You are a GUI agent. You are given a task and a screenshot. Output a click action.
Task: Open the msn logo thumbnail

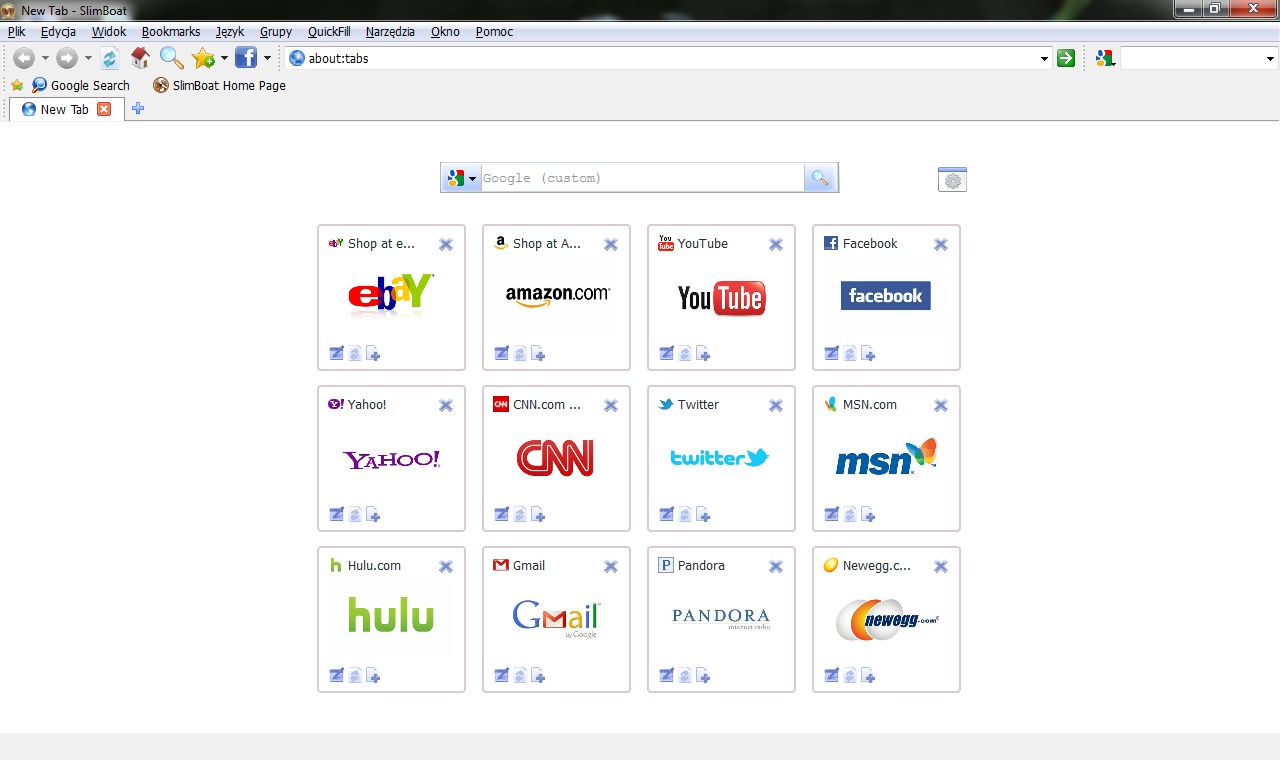[886, 457]
